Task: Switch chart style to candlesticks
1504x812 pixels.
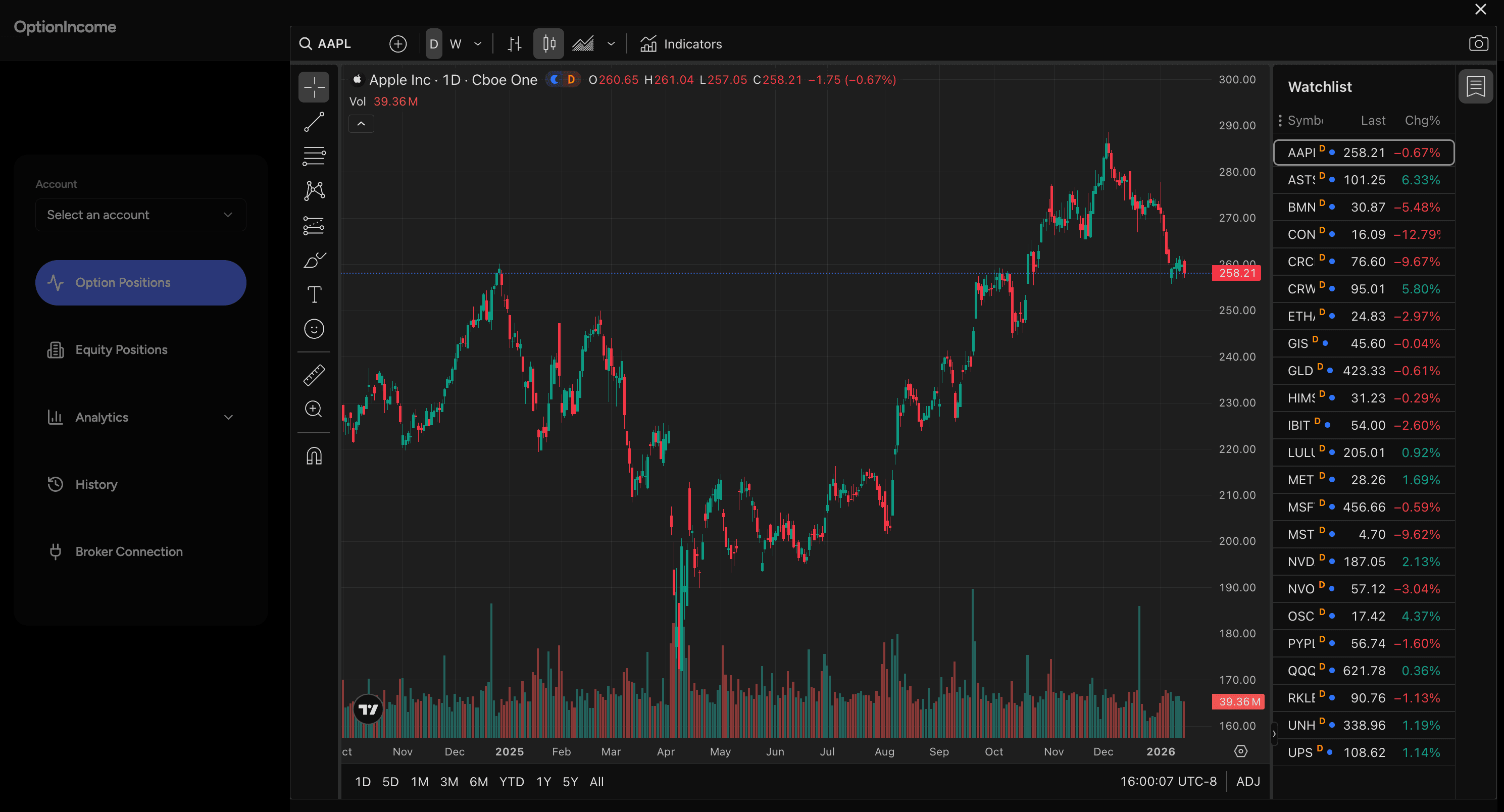Action: click(547, 43)
